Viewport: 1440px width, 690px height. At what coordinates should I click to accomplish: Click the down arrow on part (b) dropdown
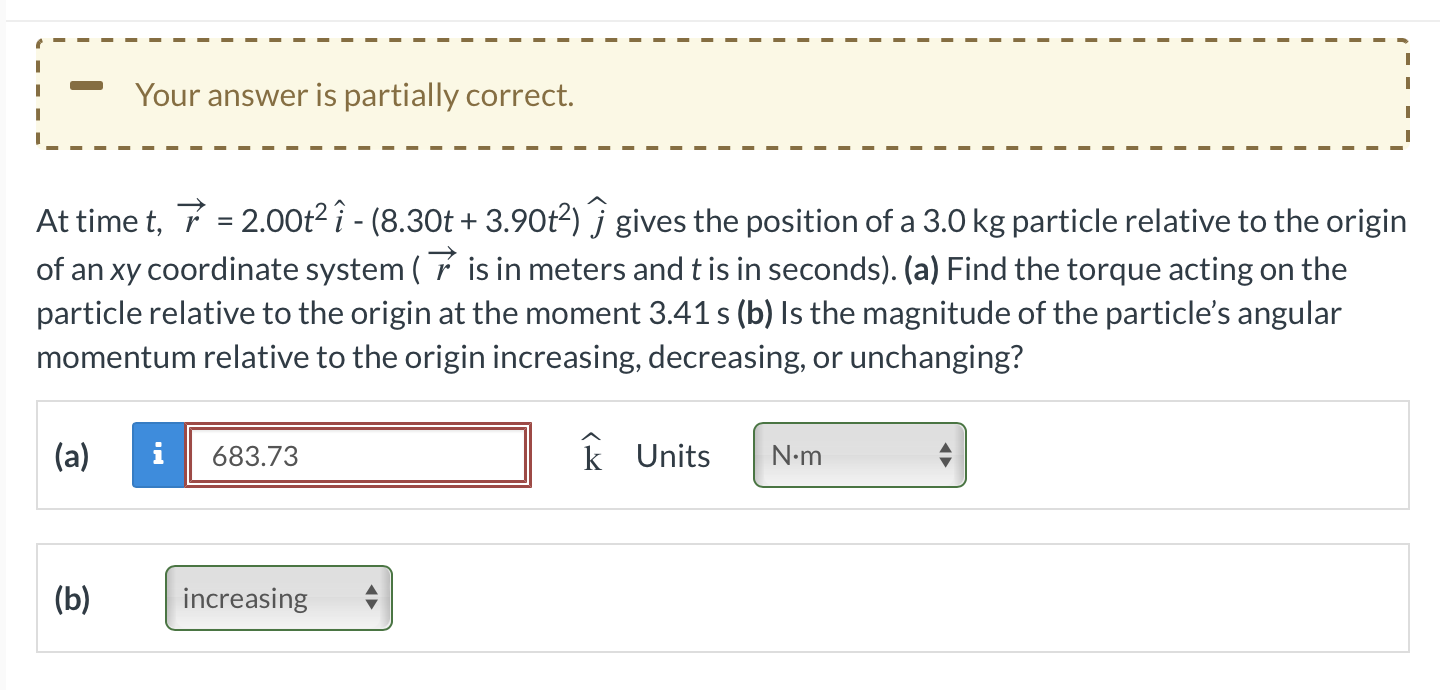tap(371, 604)
